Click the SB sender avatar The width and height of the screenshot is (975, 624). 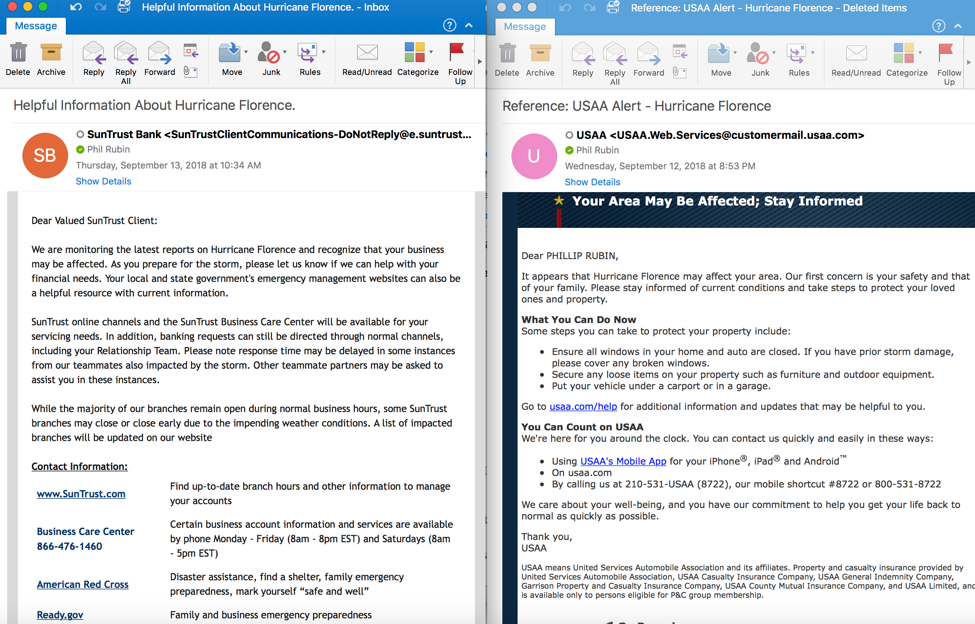pyautogui.click(x=45, y=155)
